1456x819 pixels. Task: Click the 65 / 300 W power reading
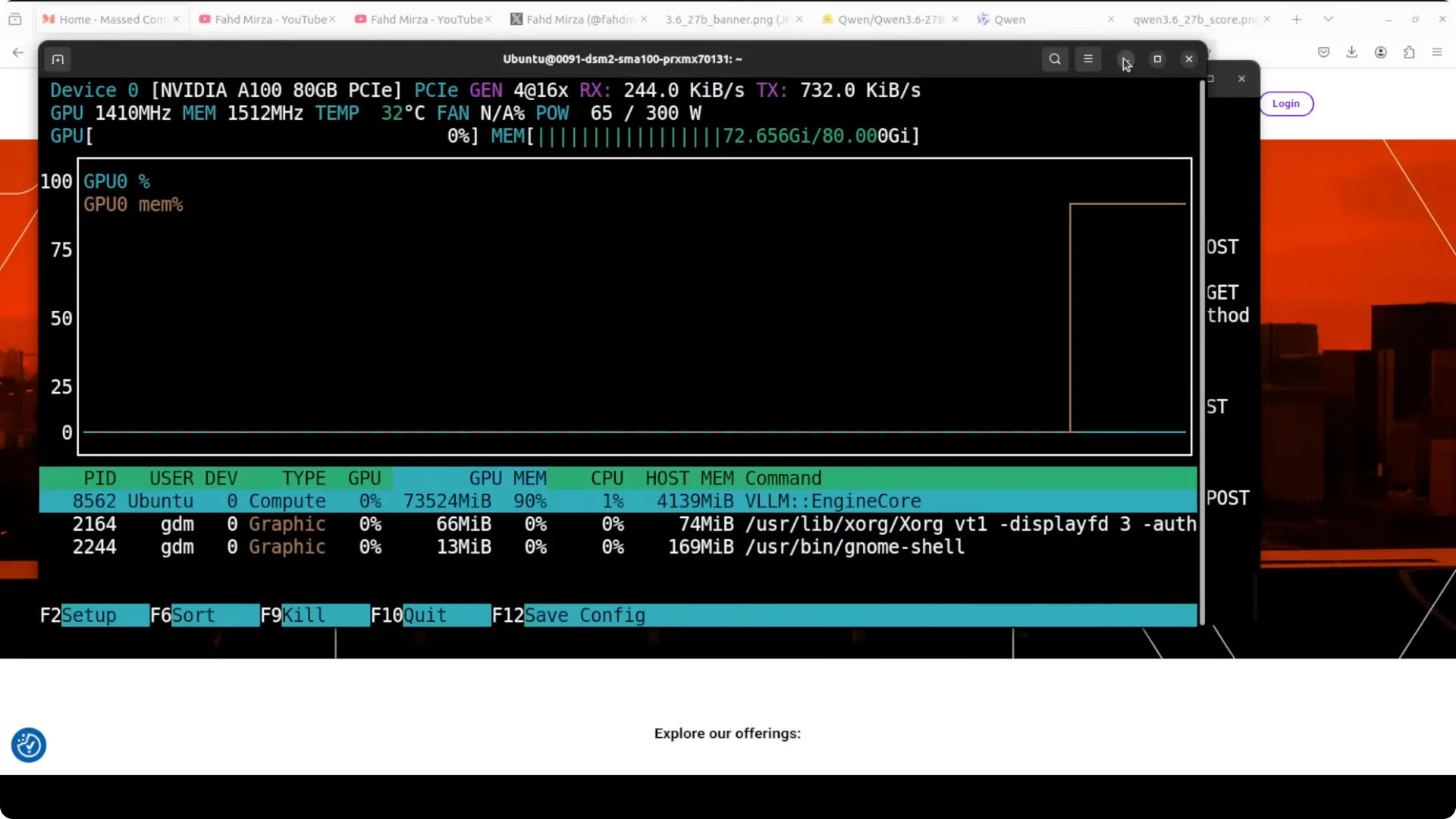[645, 113]
